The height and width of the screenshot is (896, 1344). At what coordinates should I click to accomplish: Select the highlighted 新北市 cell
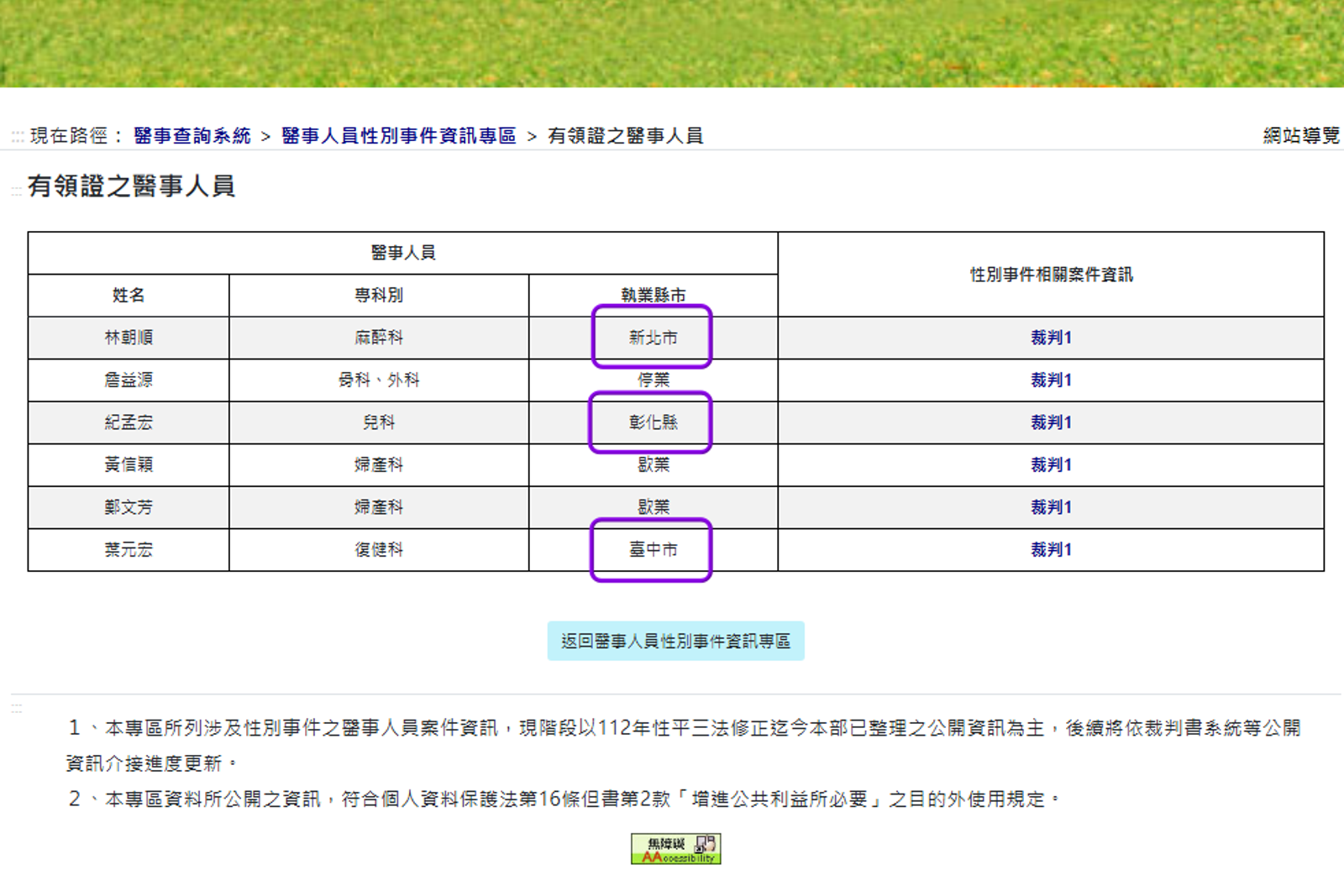(x=654, y=338)
